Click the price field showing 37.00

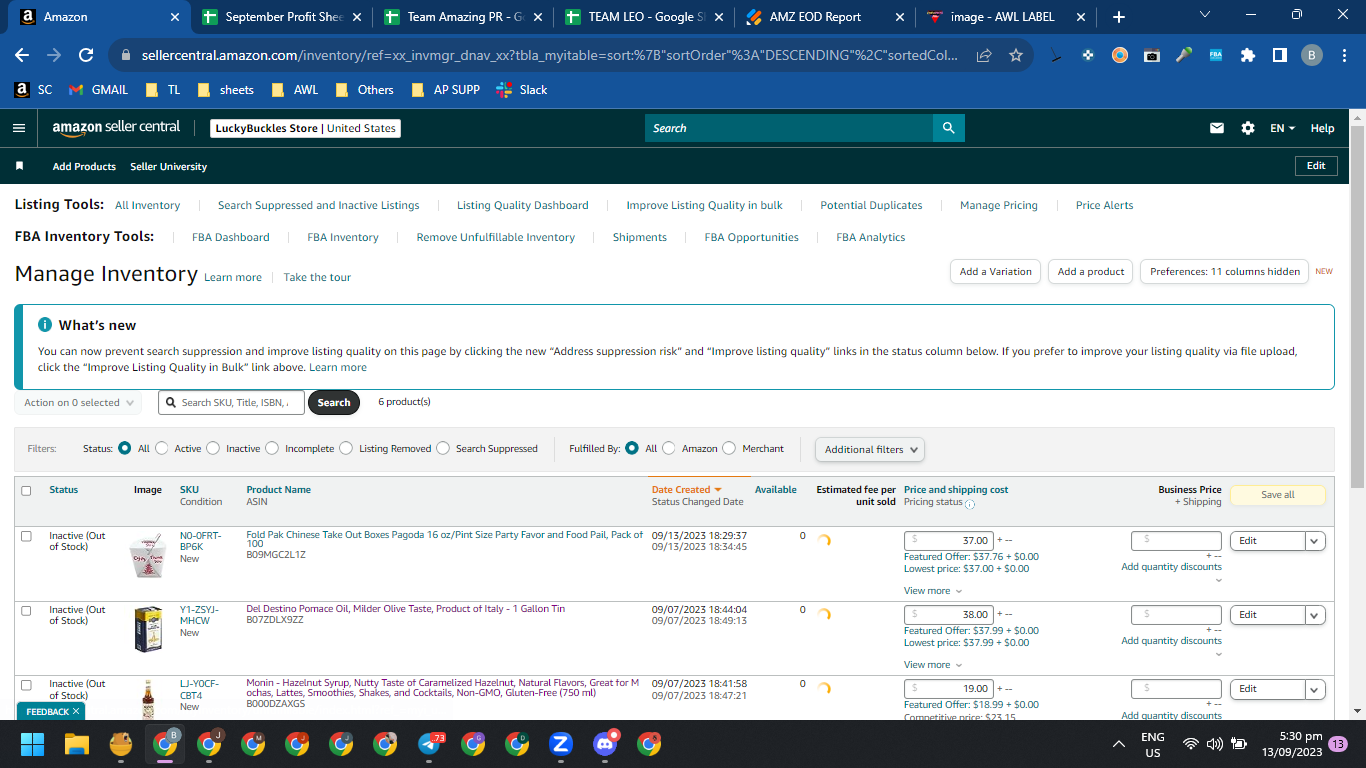click(x=948, y=541)
